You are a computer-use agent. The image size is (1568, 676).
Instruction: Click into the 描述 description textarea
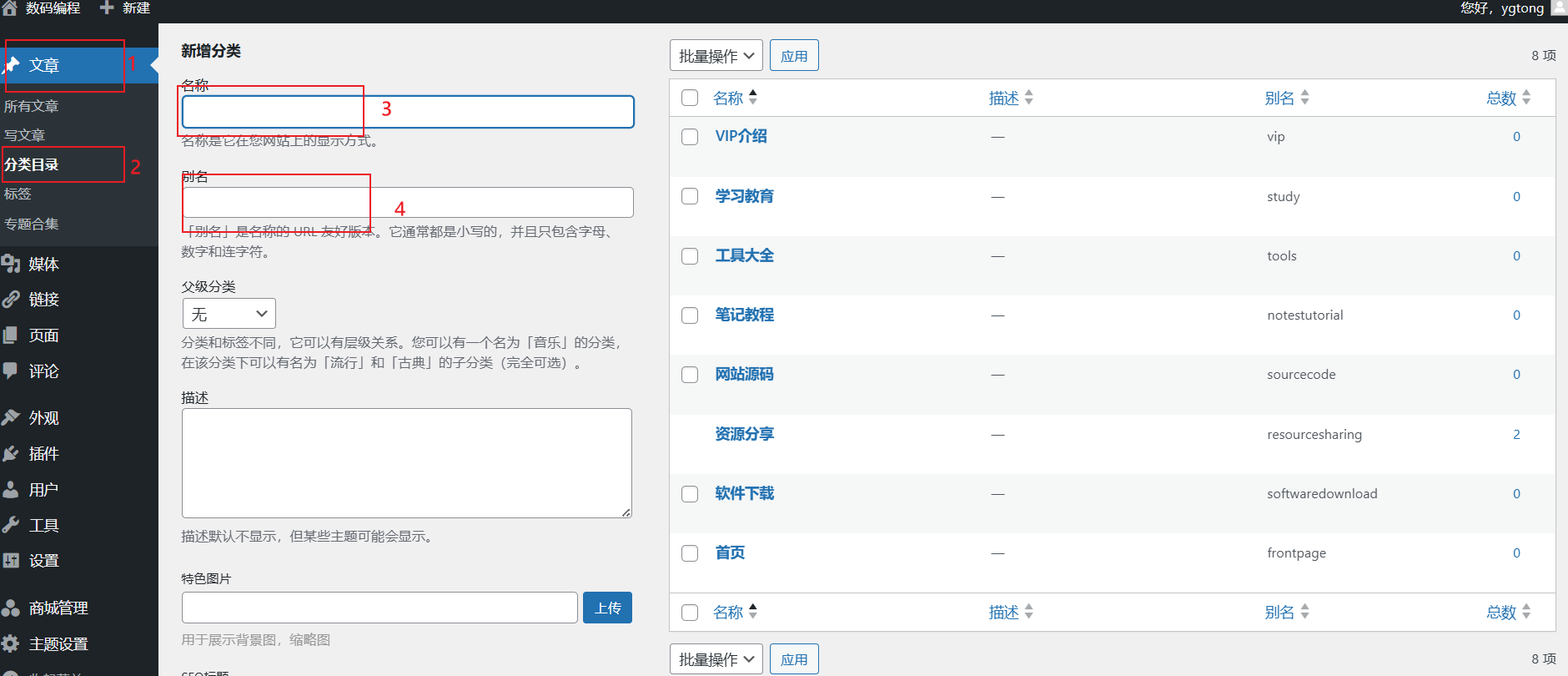pyautogui.click(x=407, y=462)
